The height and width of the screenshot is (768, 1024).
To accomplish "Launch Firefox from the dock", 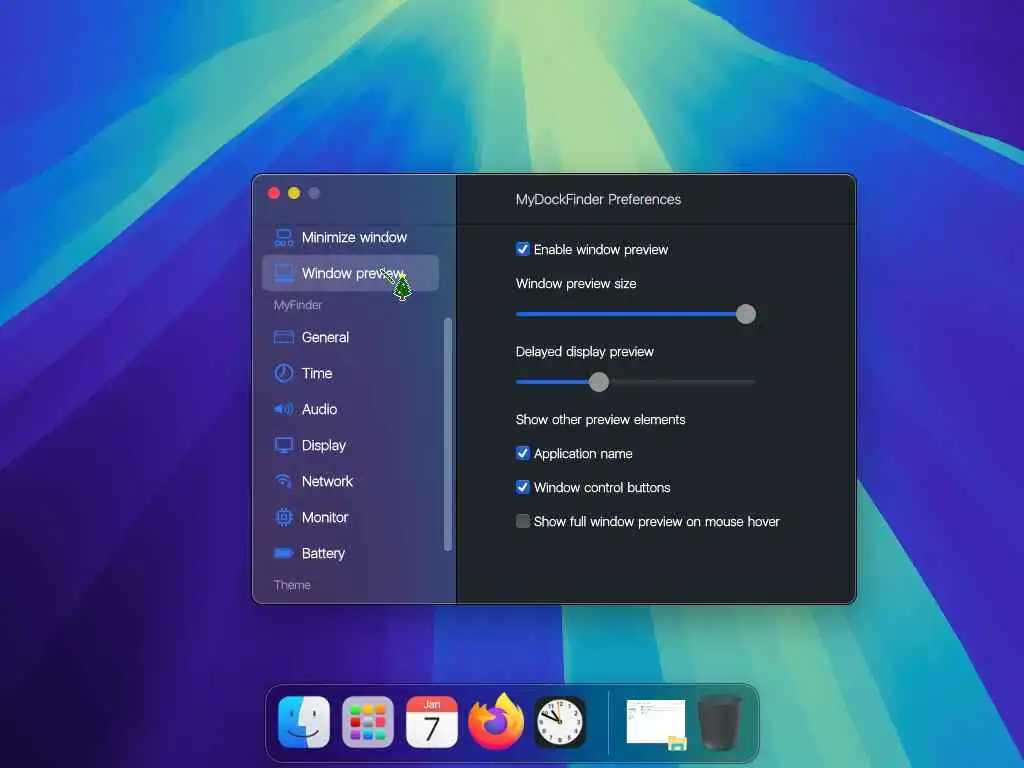I will point(496,722).
